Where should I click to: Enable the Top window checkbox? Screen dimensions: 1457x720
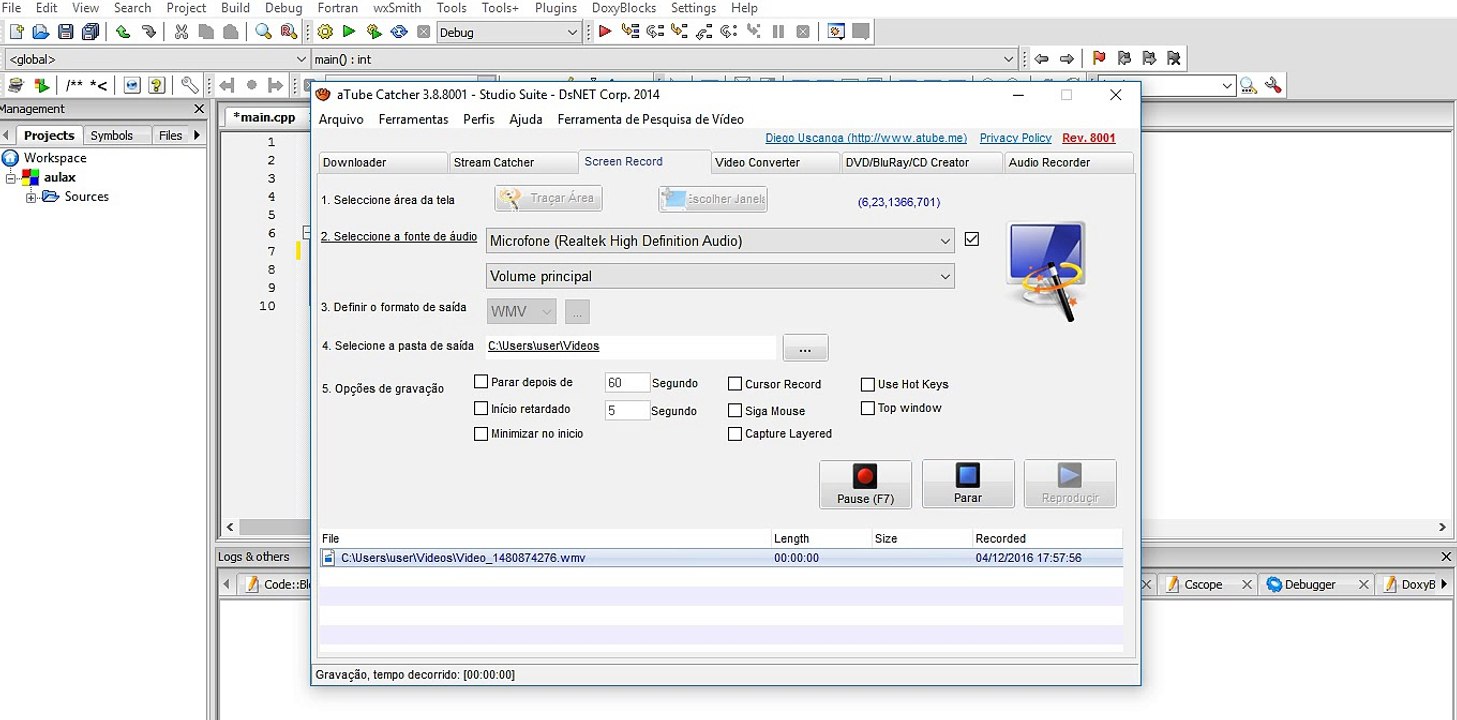tap(868, 408)
